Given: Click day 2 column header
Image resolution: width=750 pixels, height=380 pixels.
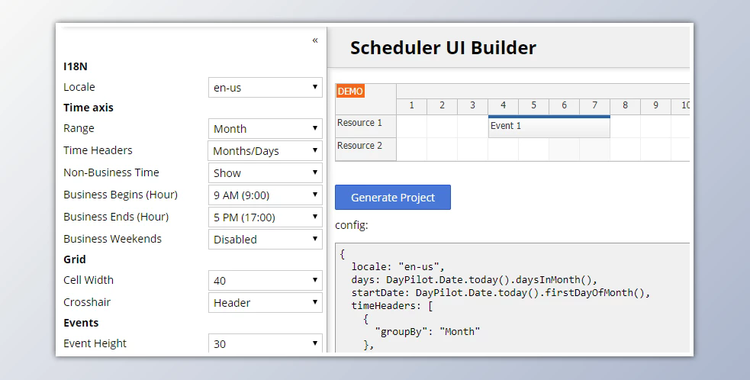Looking at the screenshot, I should pyautogui.click(x=442, y=106).
